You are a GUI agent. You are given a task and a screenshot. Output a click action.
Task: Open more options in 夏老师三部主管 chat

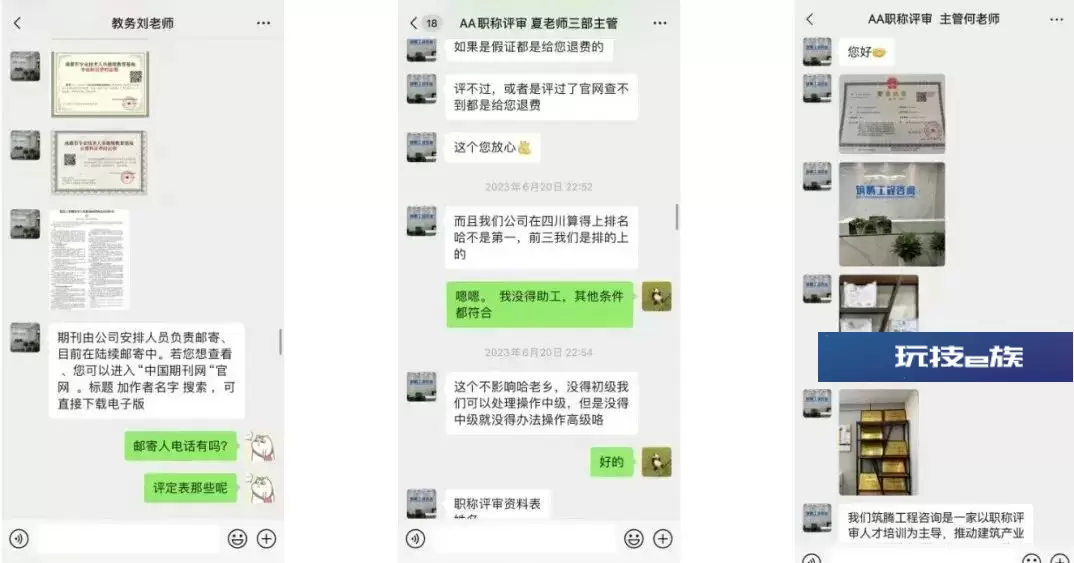click(660, 23)
